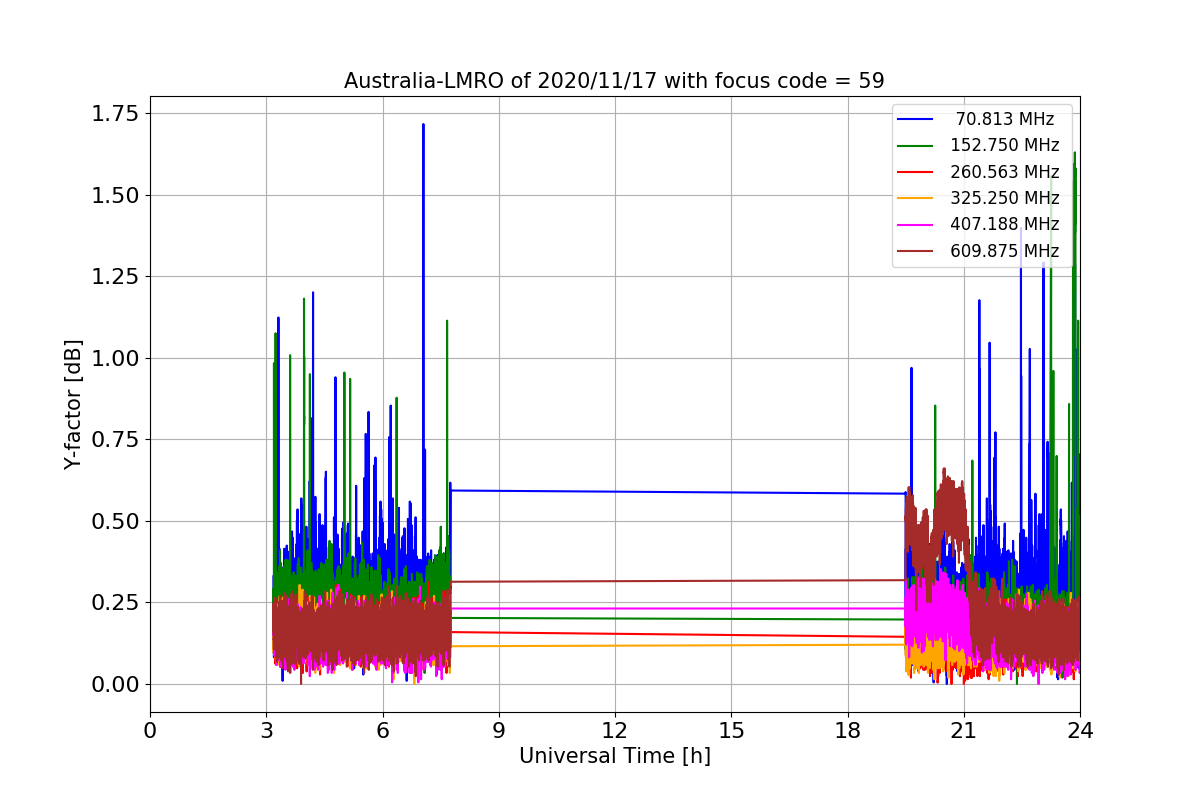Select the 609.875 MHz legend entry
This screenshot has width=1200, height=800.
click(978, 250)
